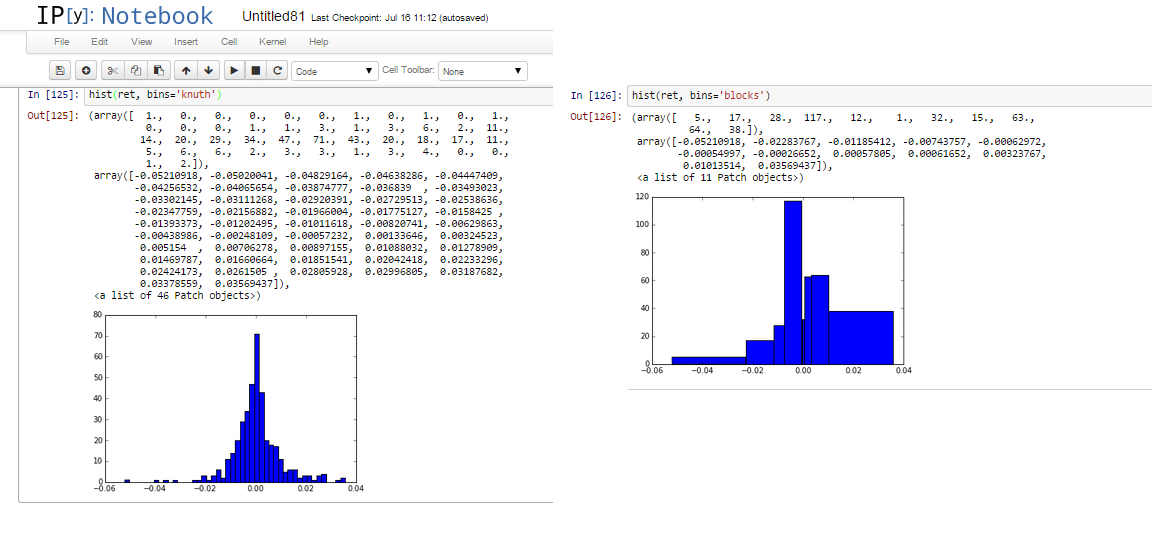This screenshot has height=542, width=1152.
Task: Interrupt the kernel with the stop square
Action: [x=256, y=71]
